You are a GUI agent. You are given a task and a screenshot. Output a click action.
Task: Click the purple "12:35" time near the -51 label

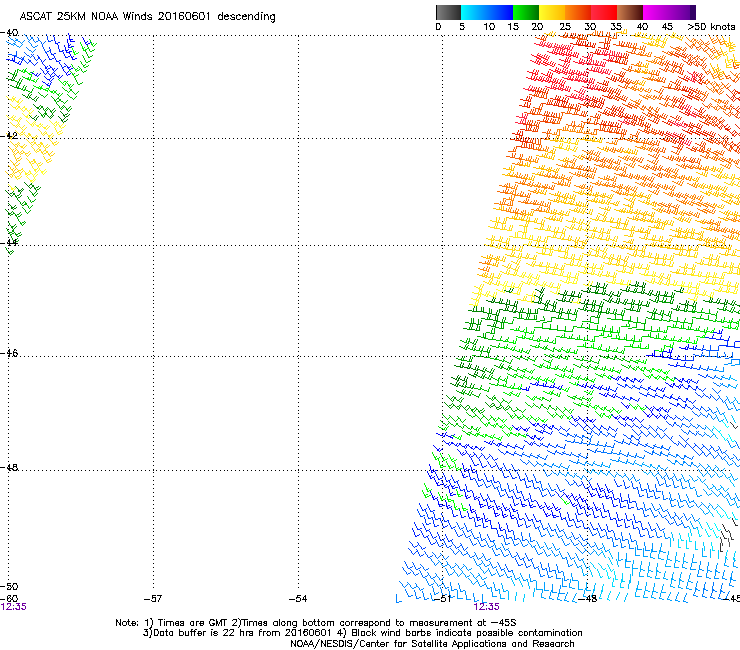coord(487,607)
